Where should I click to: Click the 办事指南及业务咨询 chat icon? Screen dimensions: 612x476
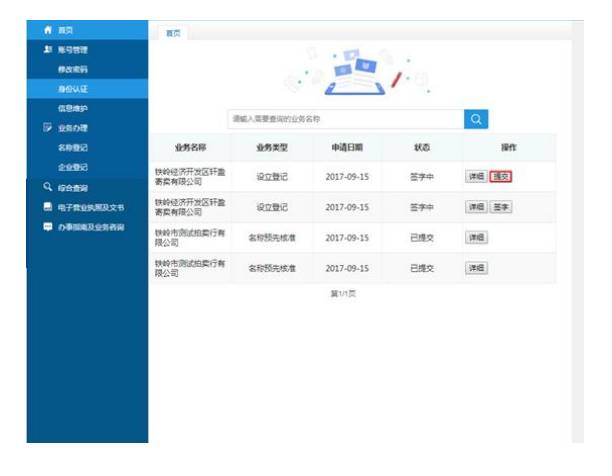click(48, 227)
